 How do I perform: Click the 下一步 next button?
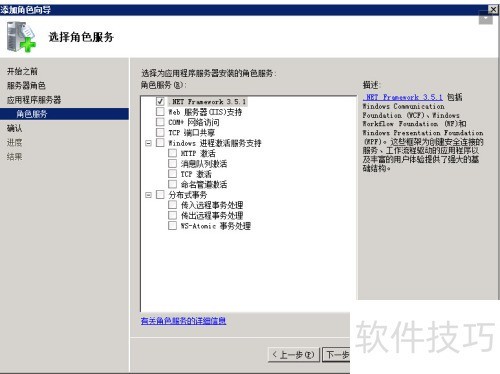coord(337,355)
